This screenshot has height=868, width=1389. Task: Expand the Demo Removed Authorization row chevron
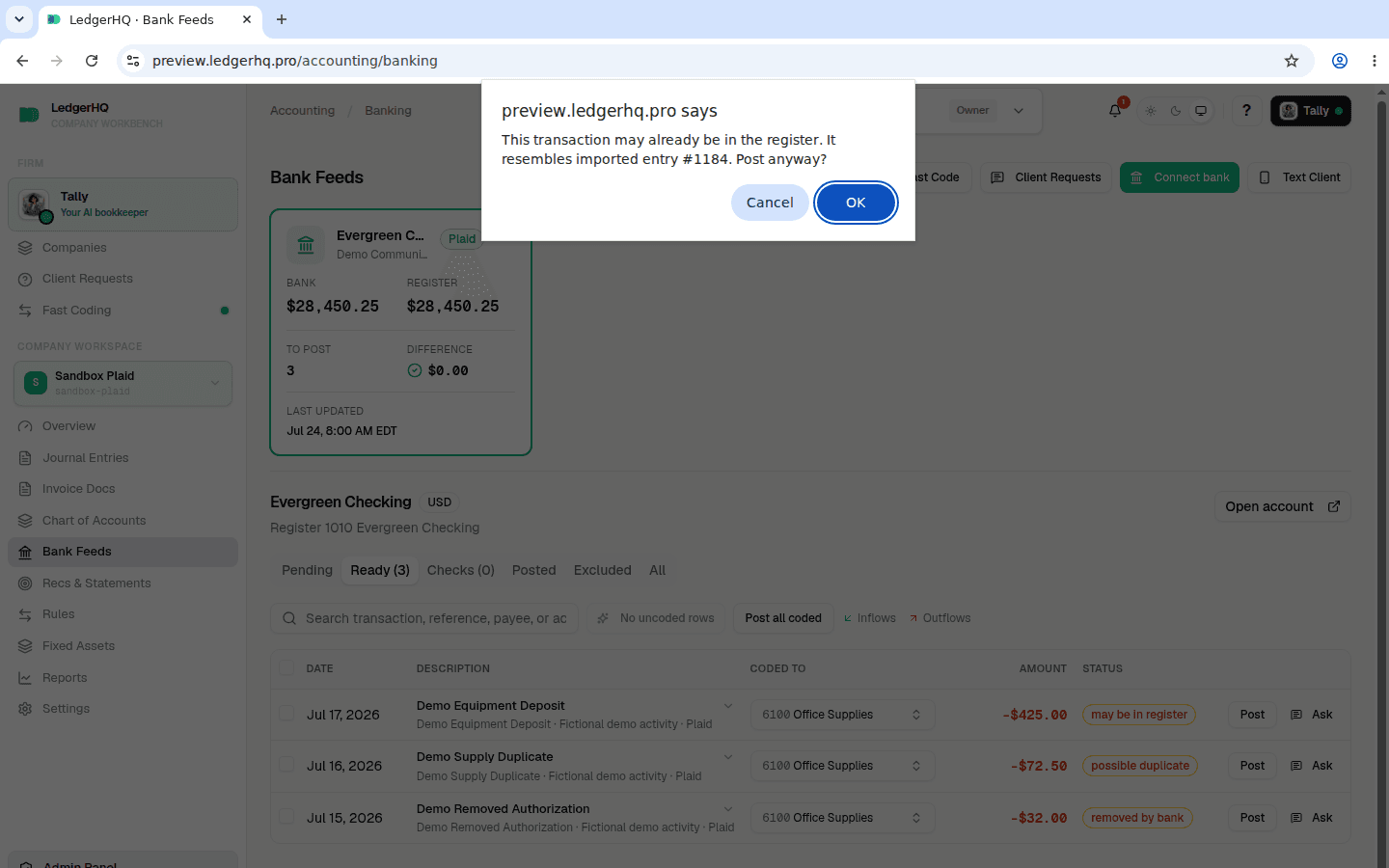[x=728, y=809]
